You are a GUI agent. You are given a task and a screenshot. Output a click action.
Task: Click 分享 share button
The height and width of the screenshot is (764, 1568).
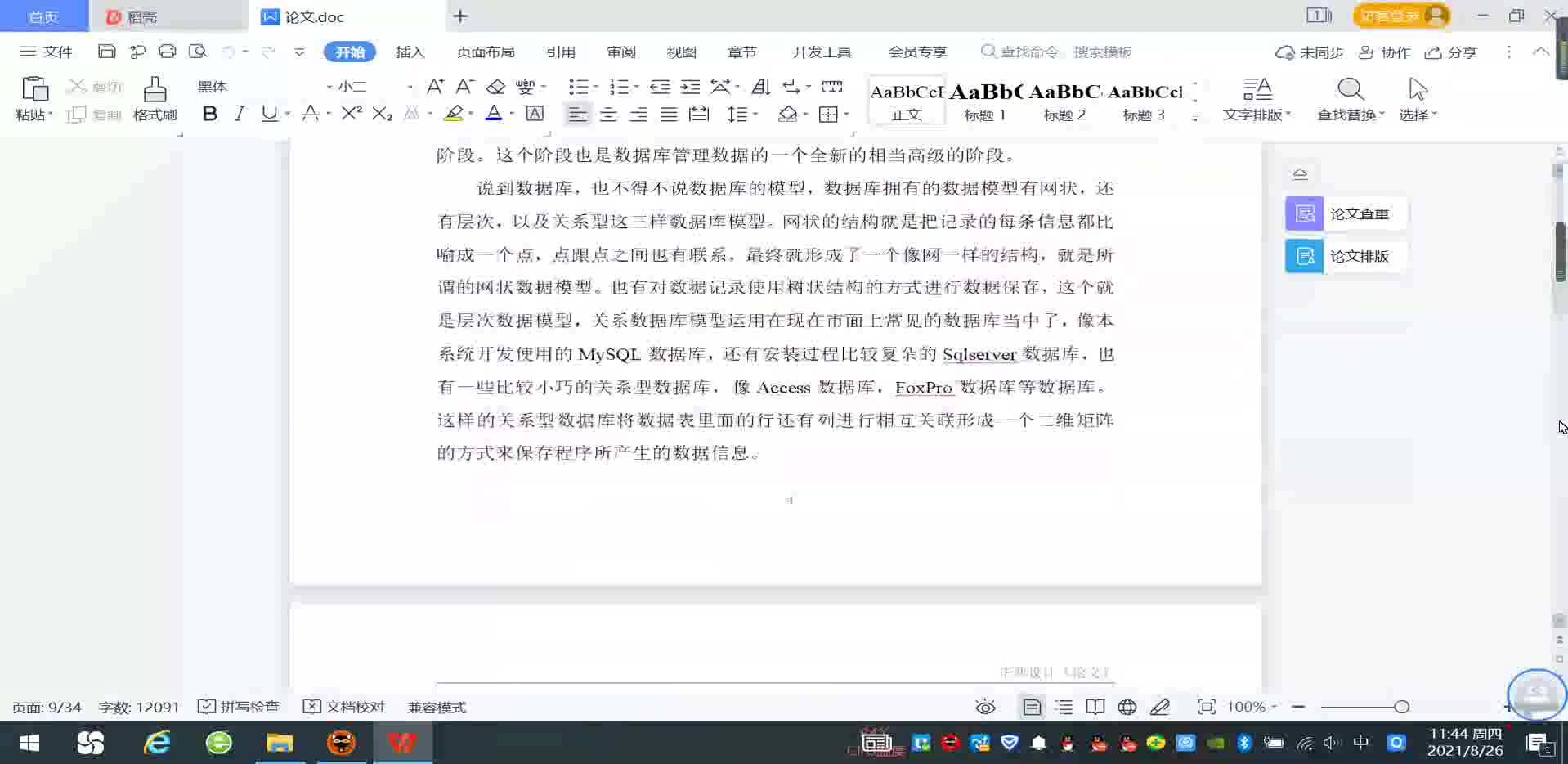[x=1451, y=52]
